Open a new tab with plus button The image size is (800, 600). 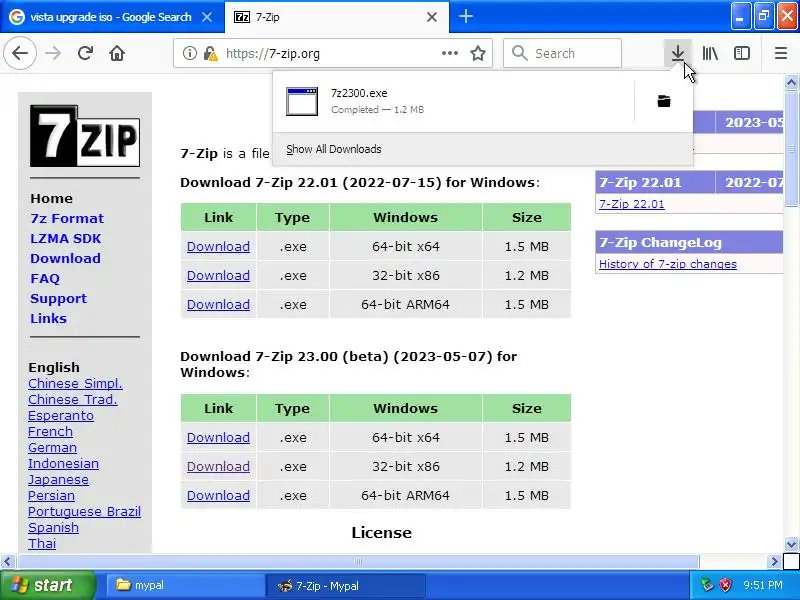coord(465,16)
